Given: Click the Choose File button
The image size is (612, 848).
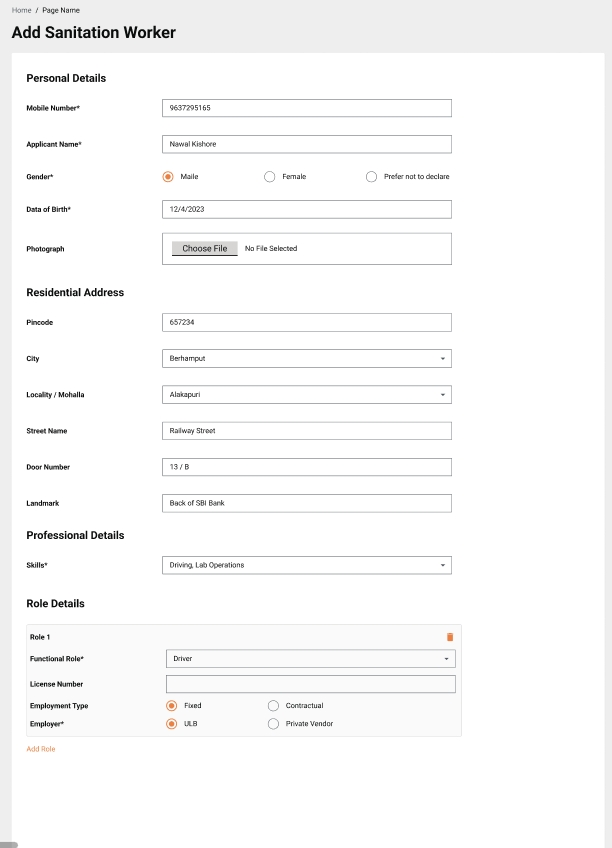Looking at the screenshot, I should pos(205,249).
